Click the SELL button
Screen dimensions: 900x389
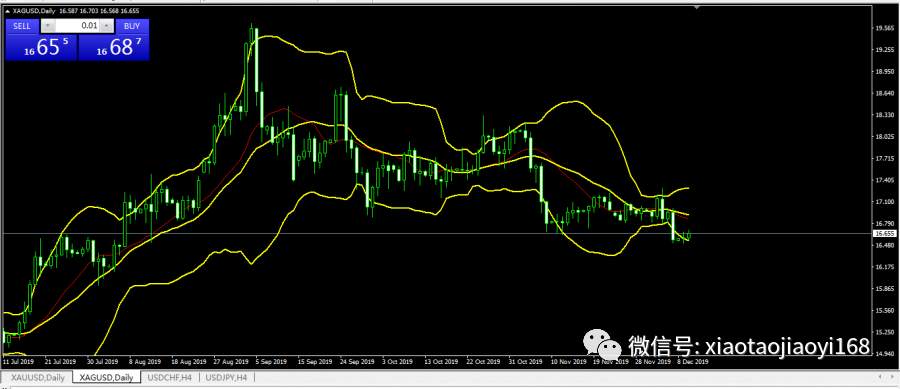pyautogui.click(x=22, y=26)
